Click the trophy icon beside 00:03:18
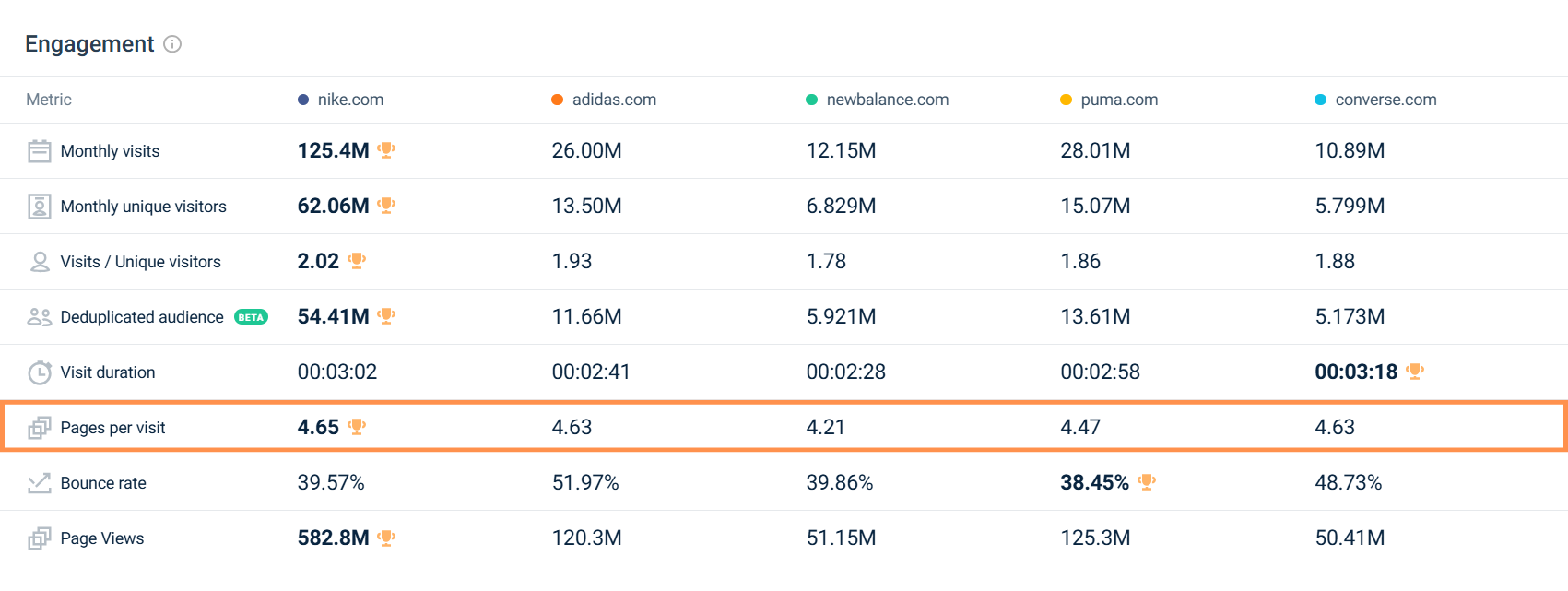 coord(1415,372)
